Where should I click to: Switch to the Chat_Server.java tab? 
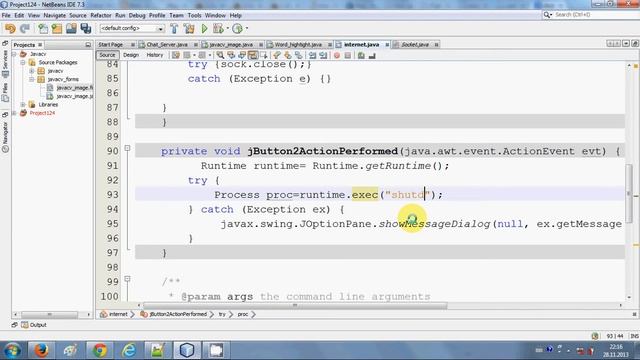click(x=167, y=44)
